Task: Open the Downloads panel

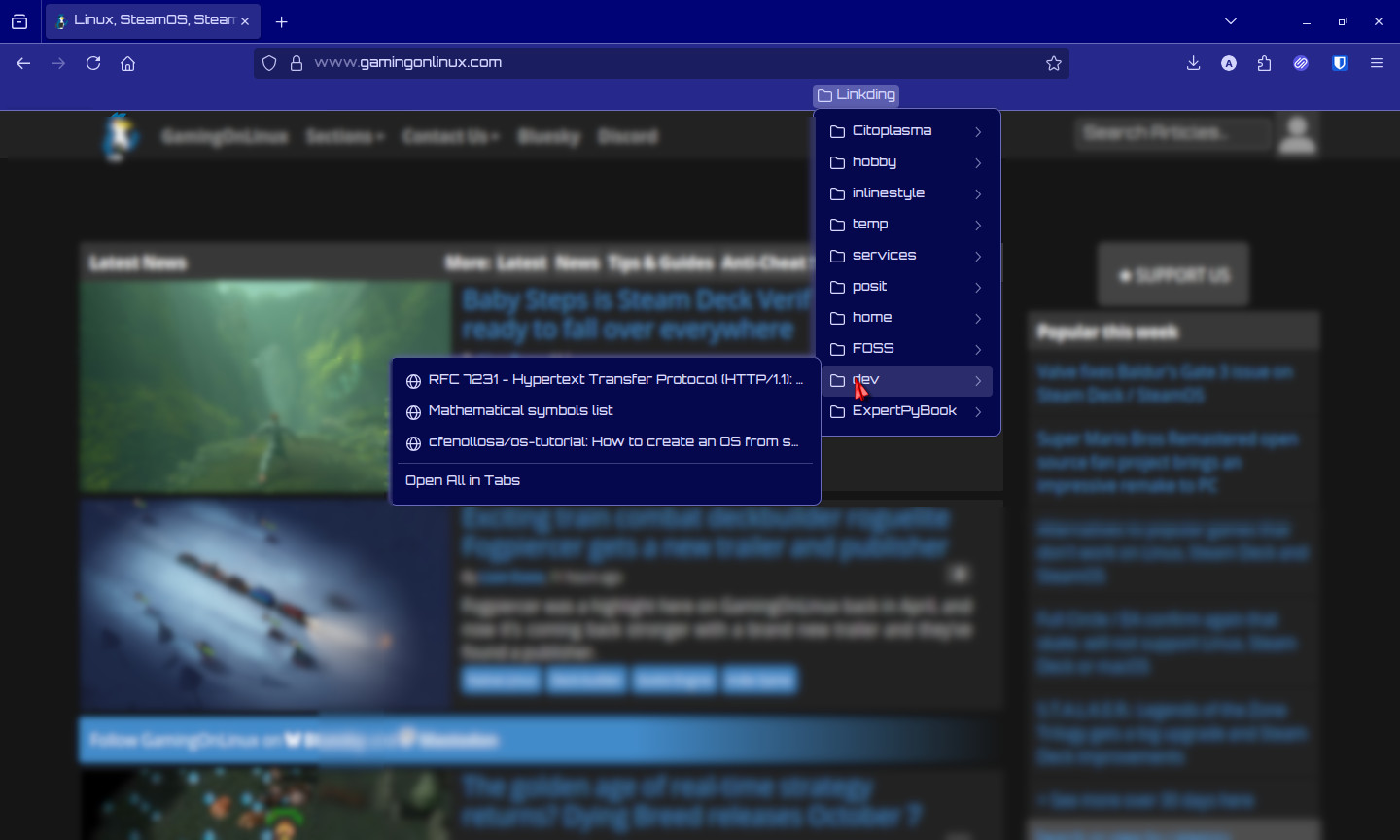Action: [x=1192, y=63]
